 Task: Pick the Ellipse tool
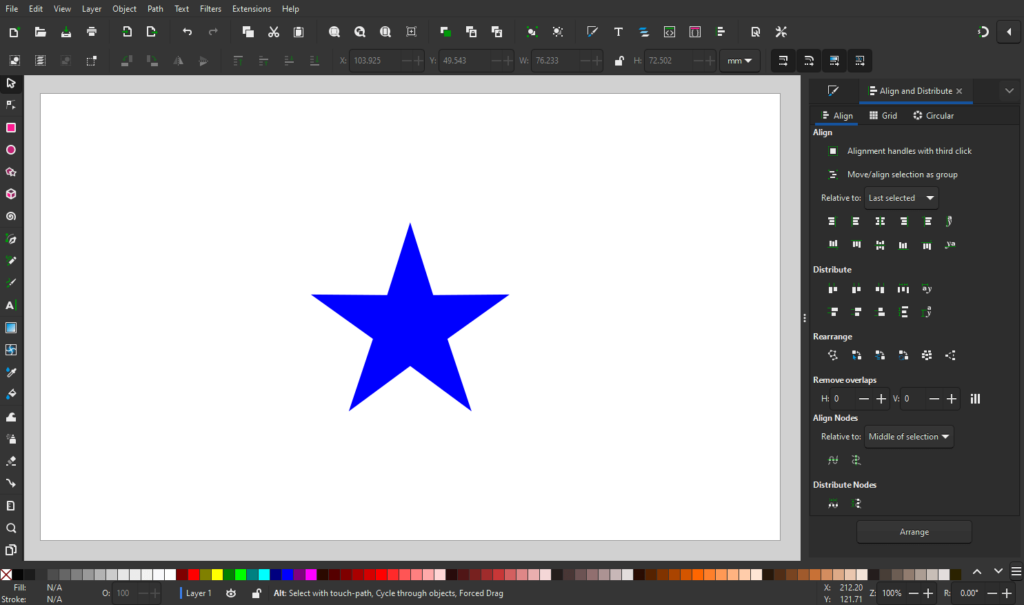11,150
